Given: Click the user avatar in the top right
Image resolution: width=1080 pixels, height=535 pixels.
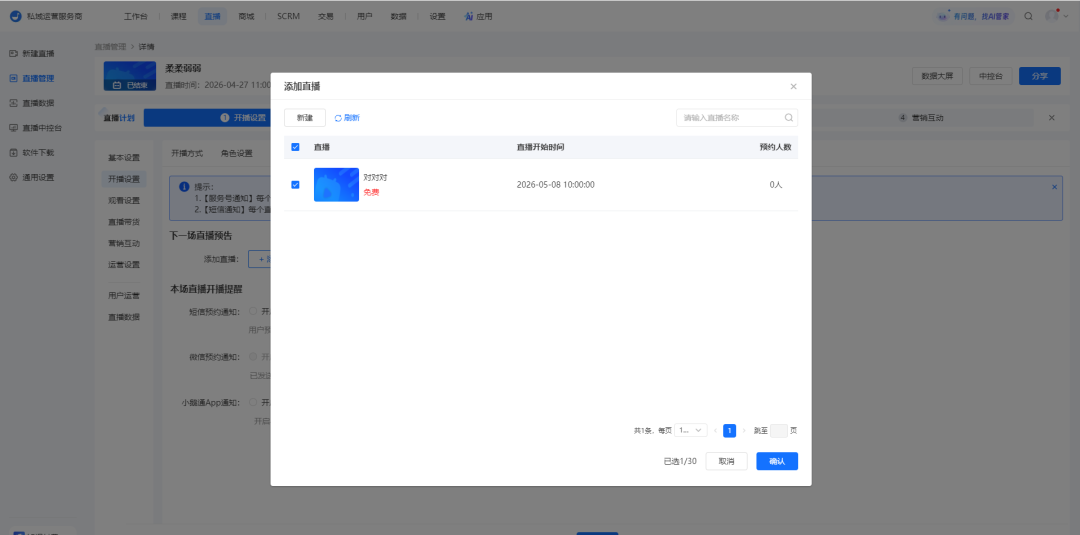Looking at the screenshot, I should click(x=1051, y=16).
